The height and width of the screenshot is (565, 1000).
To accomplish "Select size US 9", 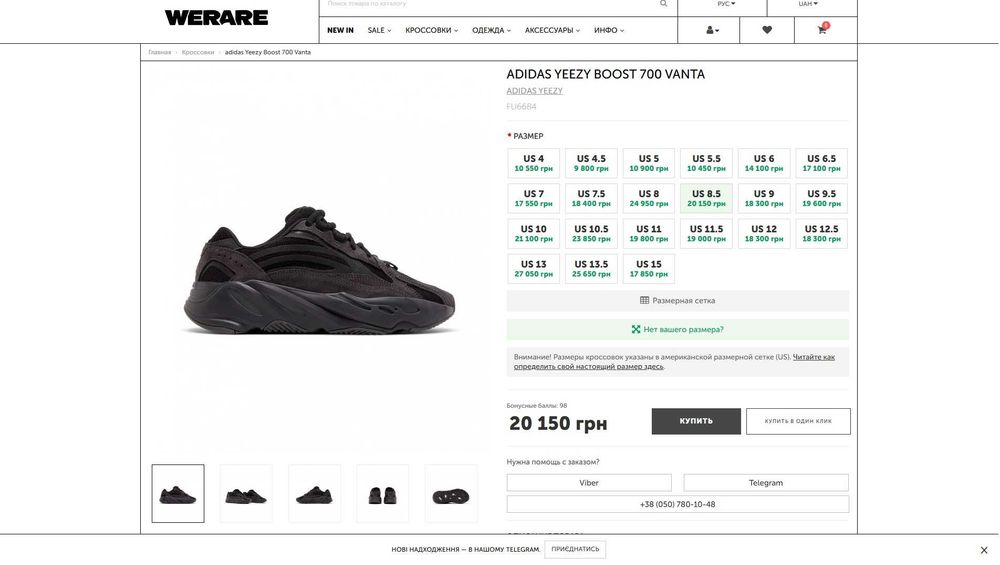I will (764, 198).
